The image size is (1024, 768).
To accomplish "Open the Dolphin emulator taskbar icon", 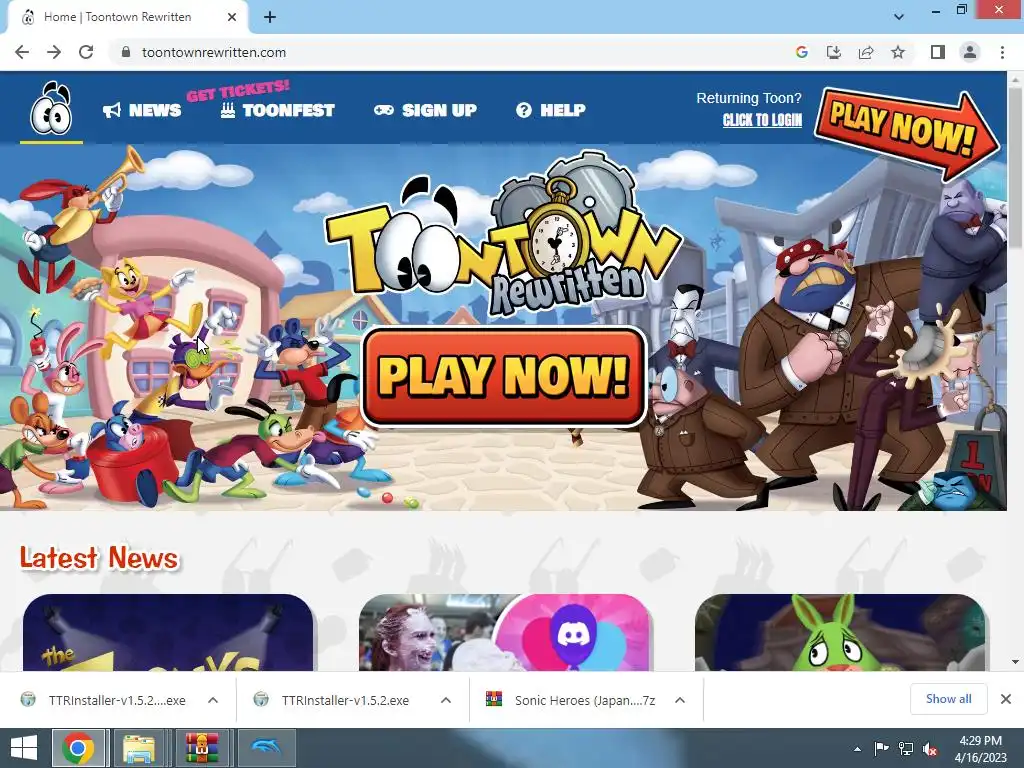I will (266, 748).
